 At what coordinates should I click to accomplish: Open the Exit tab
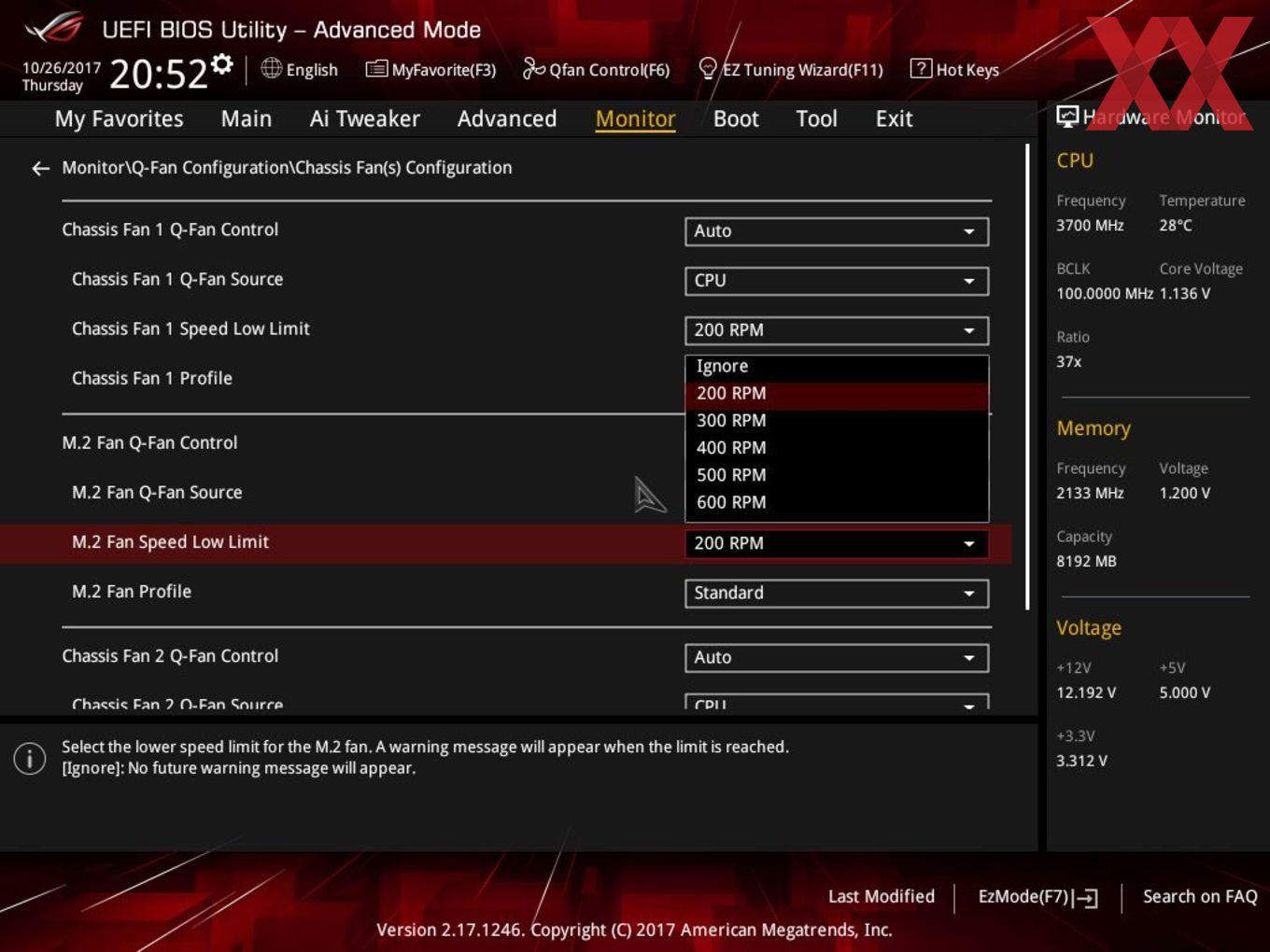tap(894, 119)
